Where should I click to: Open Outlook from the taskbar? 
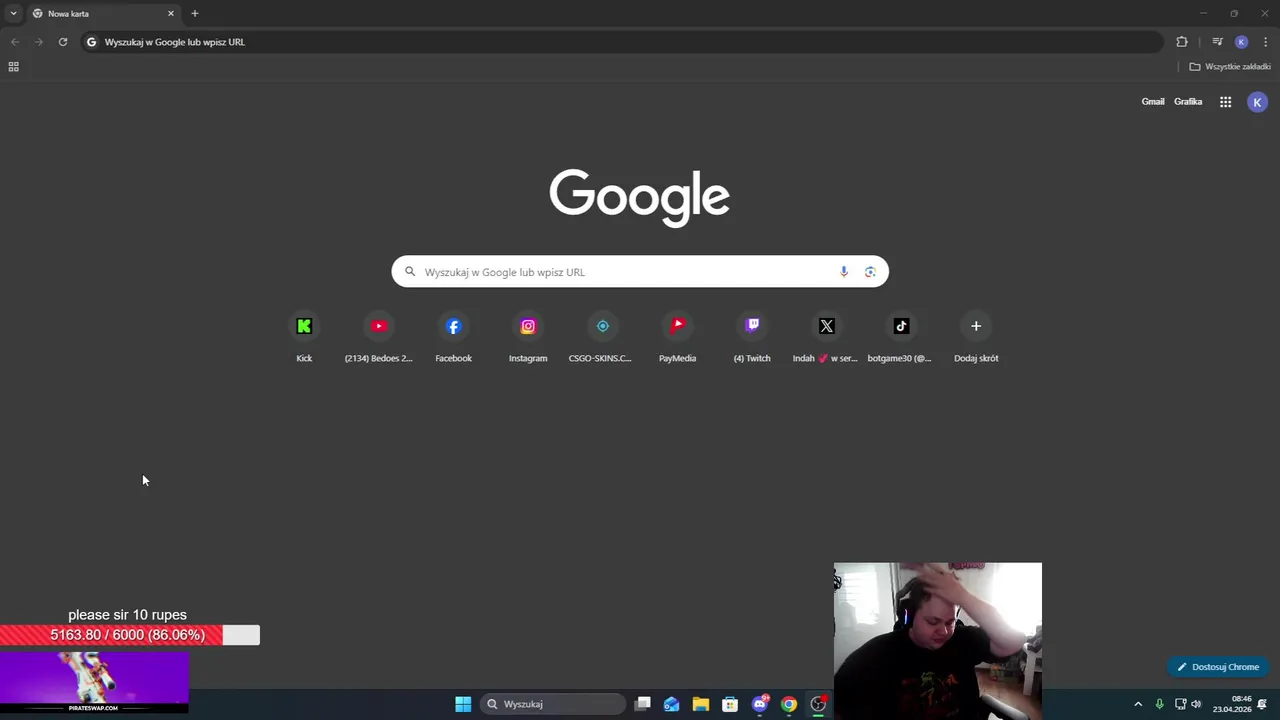click(x=671, y=704)
